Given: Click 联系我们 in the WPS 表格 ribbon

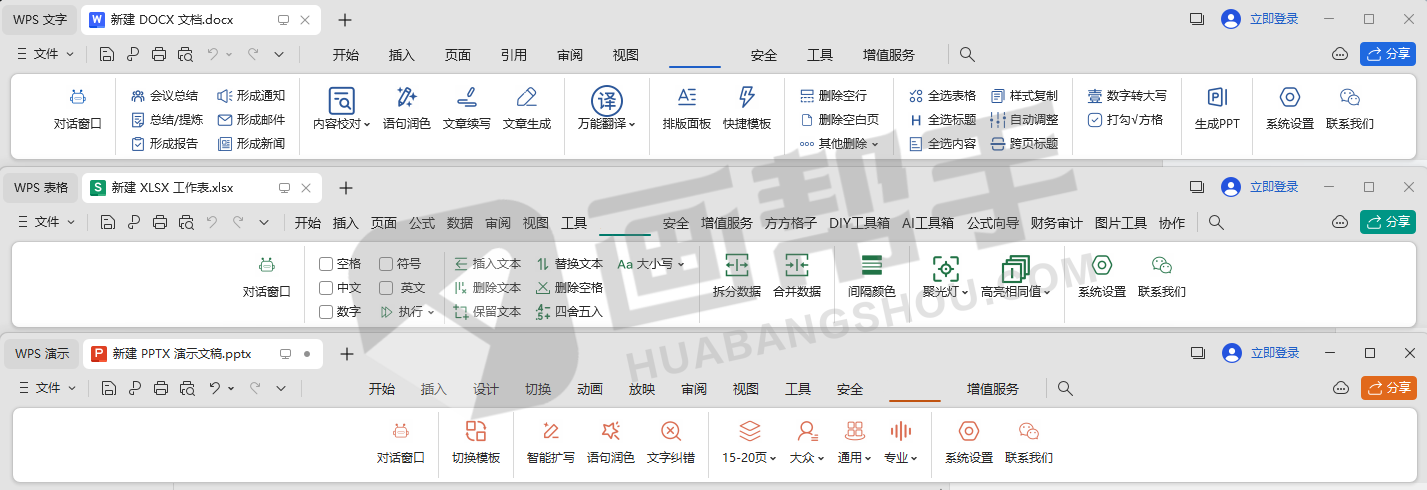Looking at the screenshot, I should coord(1162,276).
